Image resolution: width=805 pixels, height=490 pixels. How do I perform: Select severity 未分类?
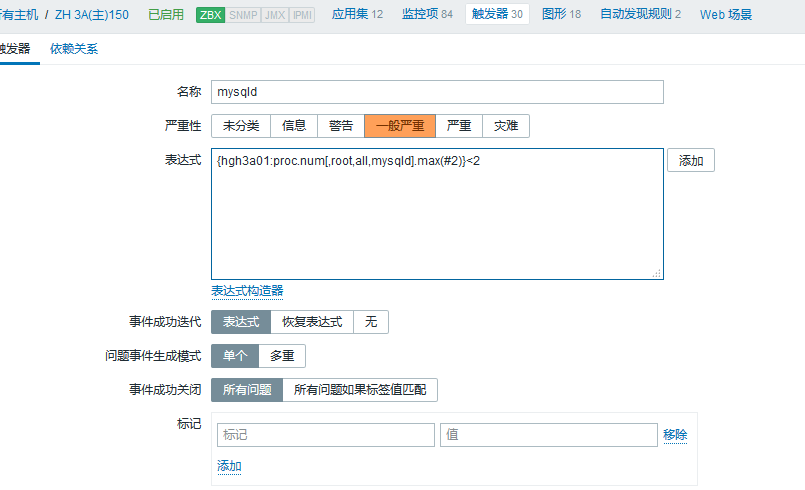240,126
